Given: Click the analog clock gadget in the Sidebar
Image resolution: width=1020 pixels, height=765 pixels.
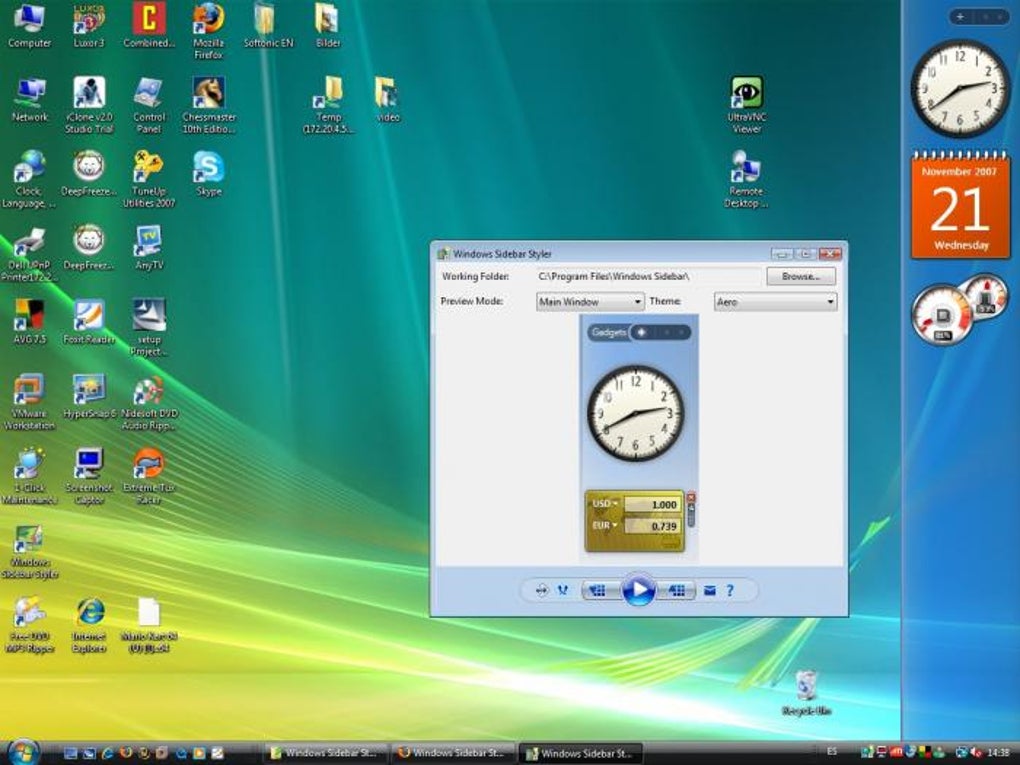Looking at the screenshot, I should (961, 89).
